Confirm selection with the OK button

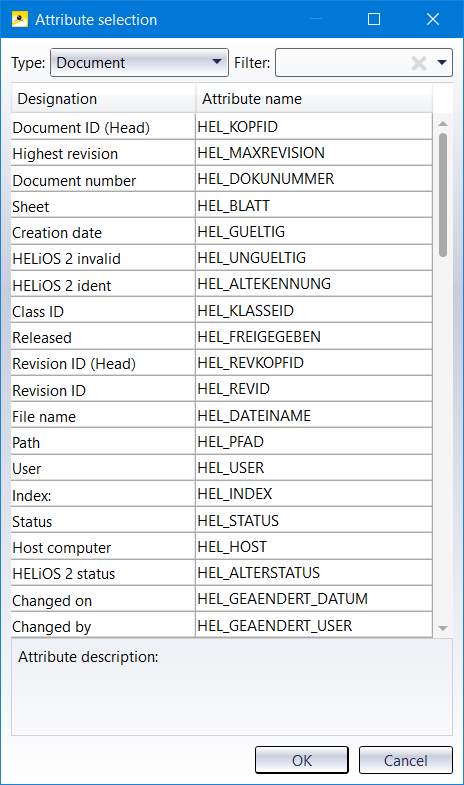point(302,760)
